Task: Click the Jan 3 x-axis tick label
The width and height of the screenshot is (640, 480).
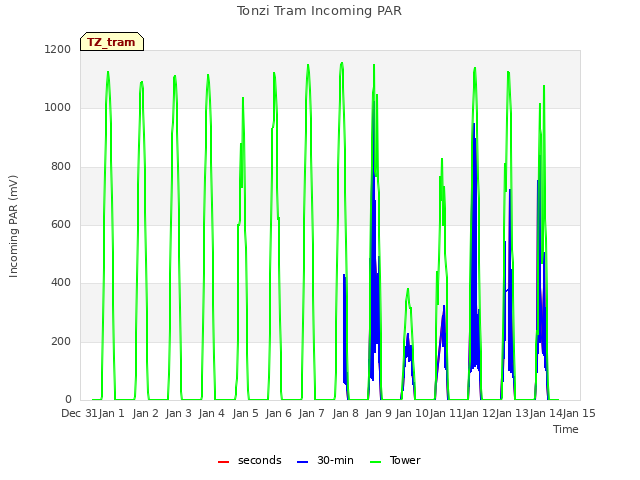Action: pyautogui.click(x=178, y=413)
